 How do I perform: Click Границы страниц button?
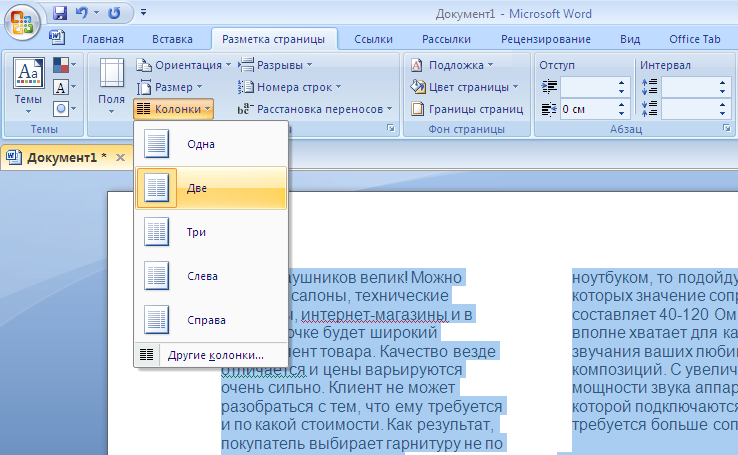[467, 109]
